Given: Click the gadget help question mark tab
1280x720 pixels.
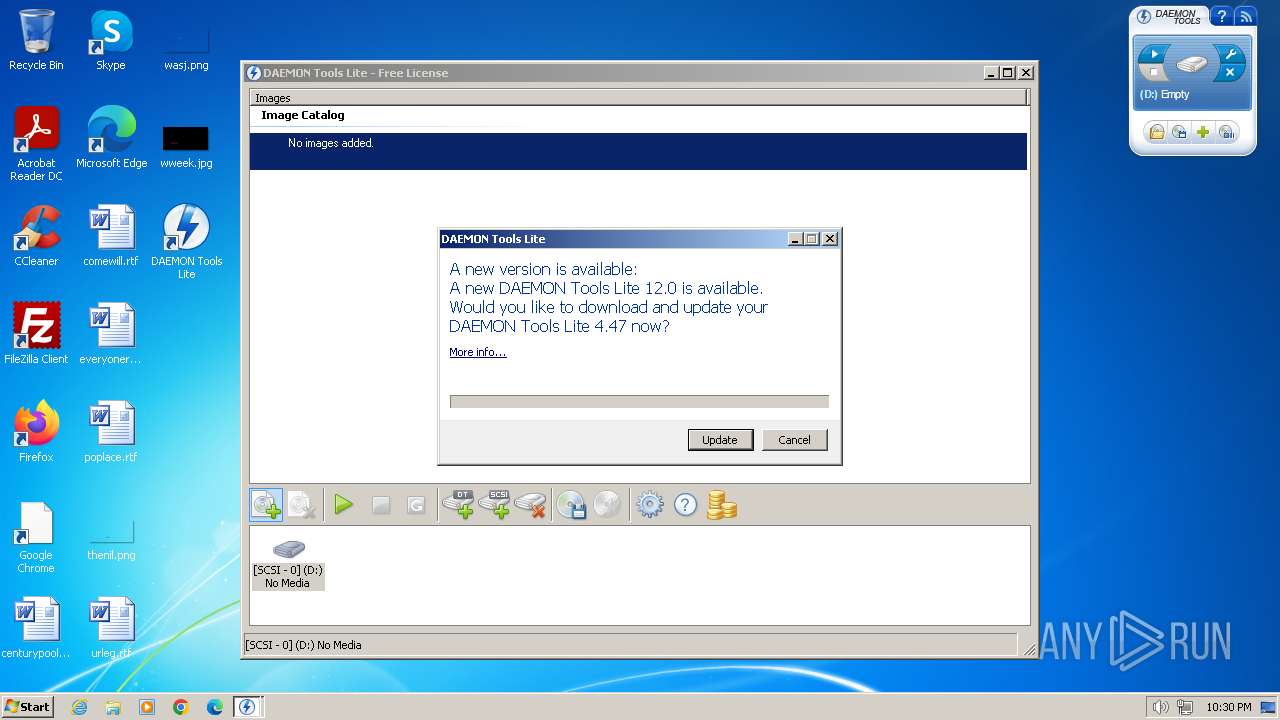Looking at the screenshot, I should tap(1221, 16).
